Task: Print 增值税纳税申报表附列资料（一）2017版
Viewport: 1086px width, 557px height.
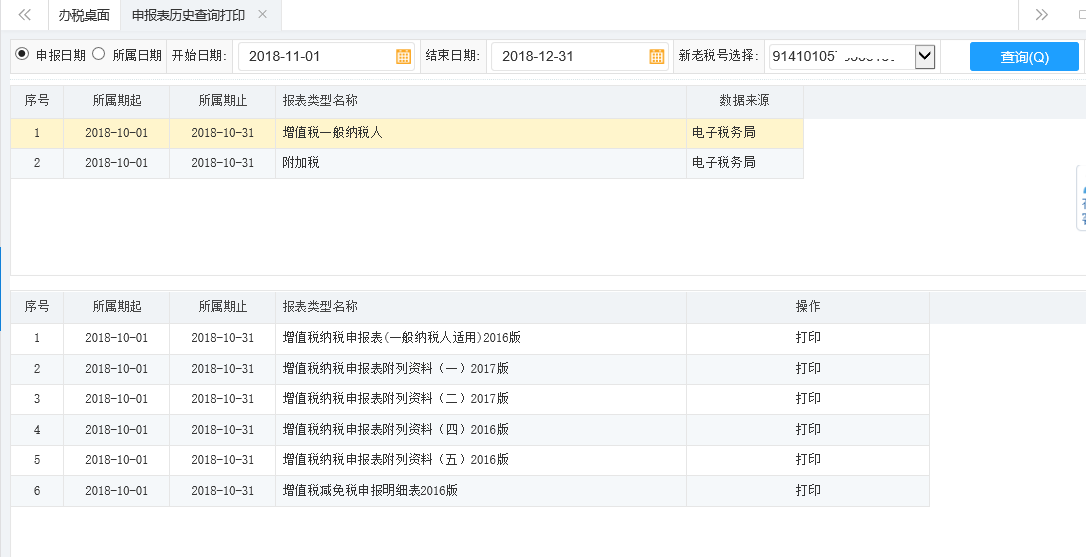Action: (x=807, y=369)
